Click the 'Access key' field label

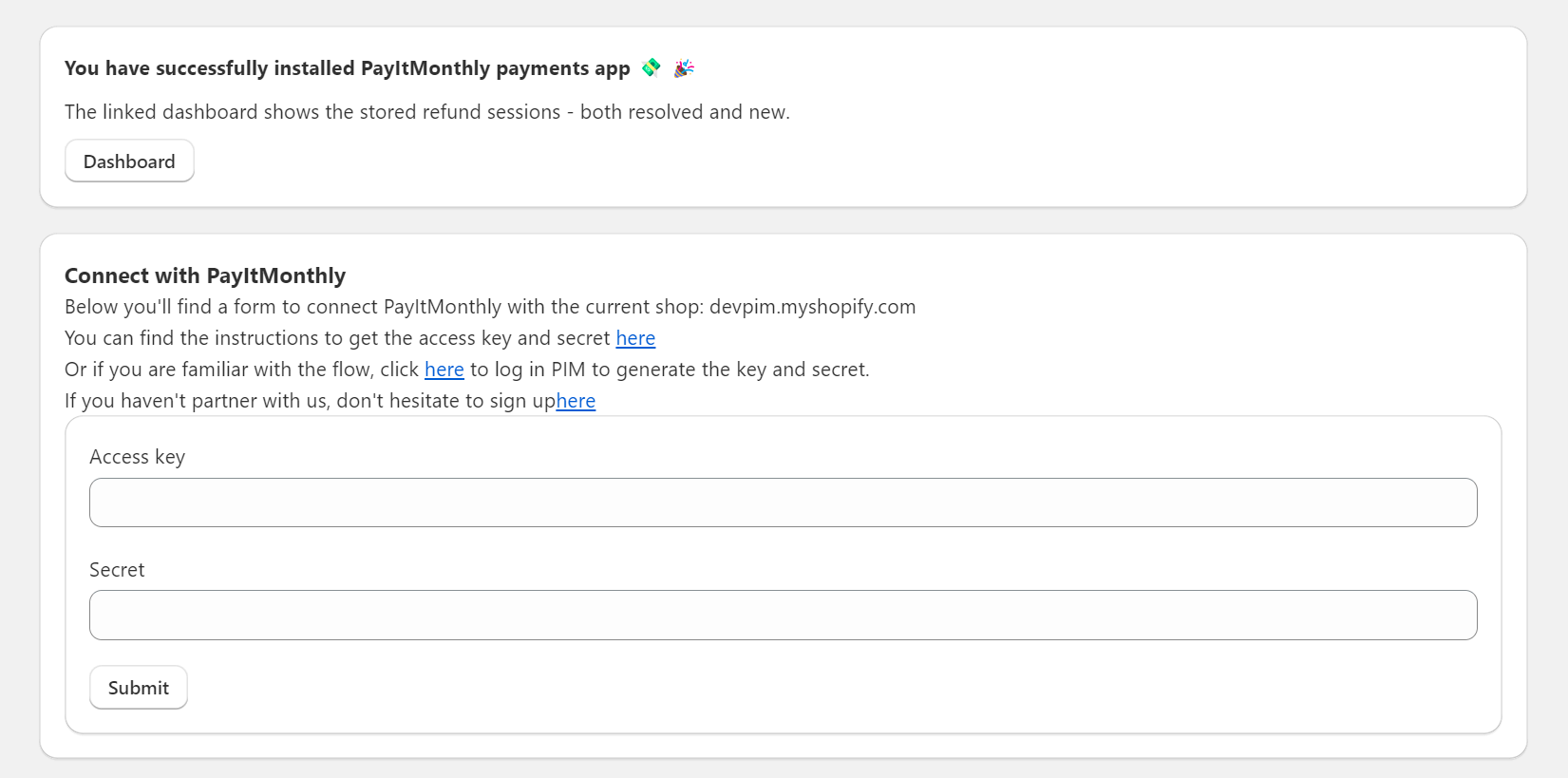[137, 457]
